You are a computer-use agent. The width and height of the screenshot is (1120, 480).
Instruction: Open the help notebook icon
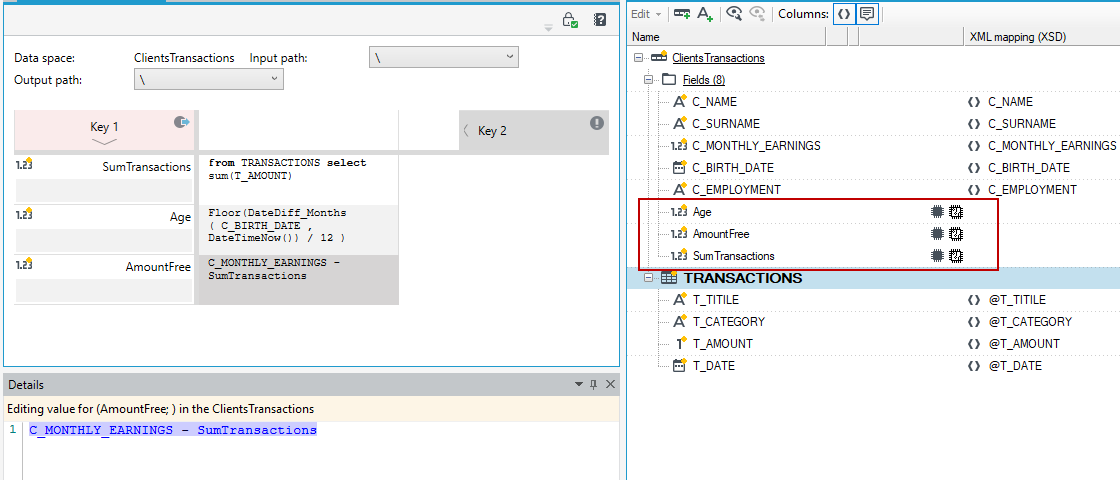(x=600, y=20)
